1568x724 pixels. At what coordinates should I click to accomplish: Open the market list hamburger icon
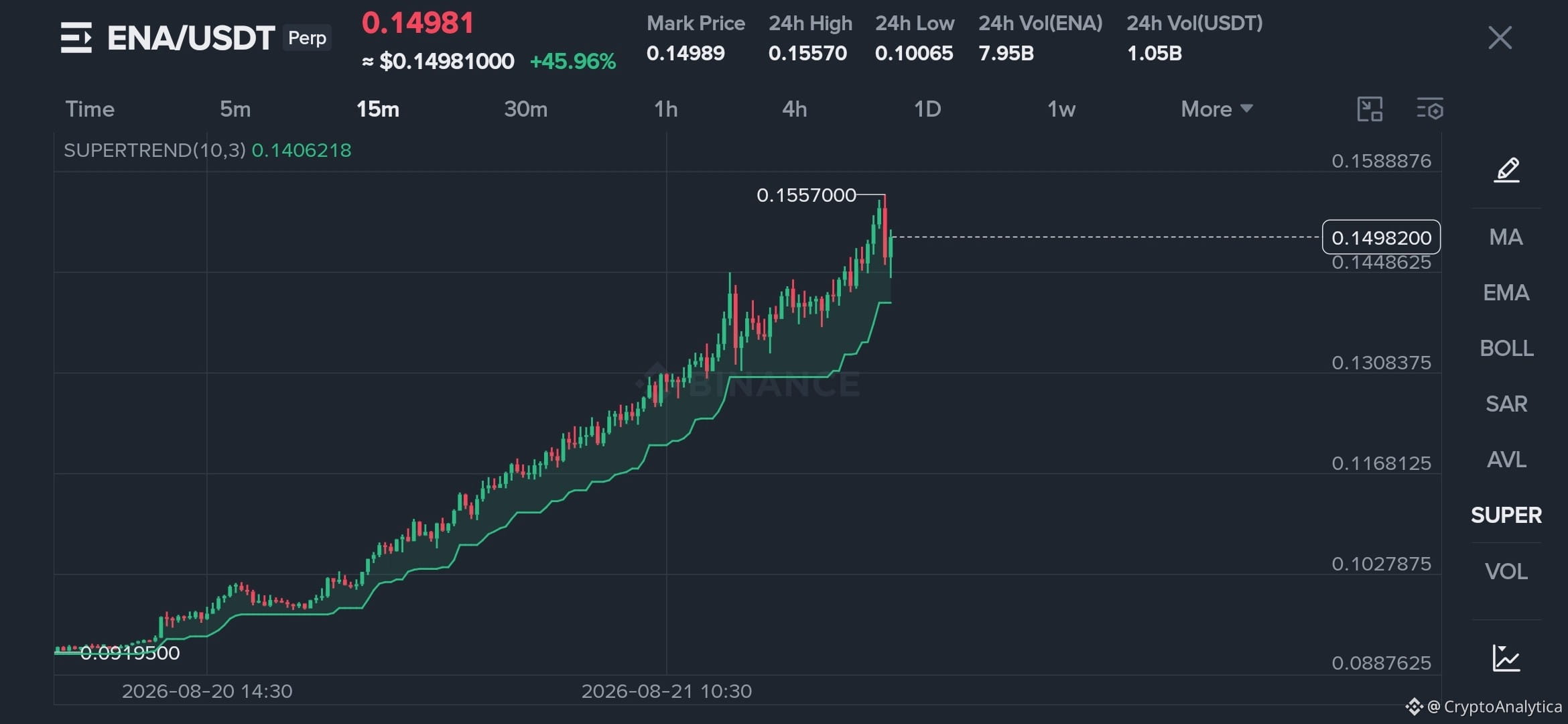pyautogui.click(x=76, y=38)
